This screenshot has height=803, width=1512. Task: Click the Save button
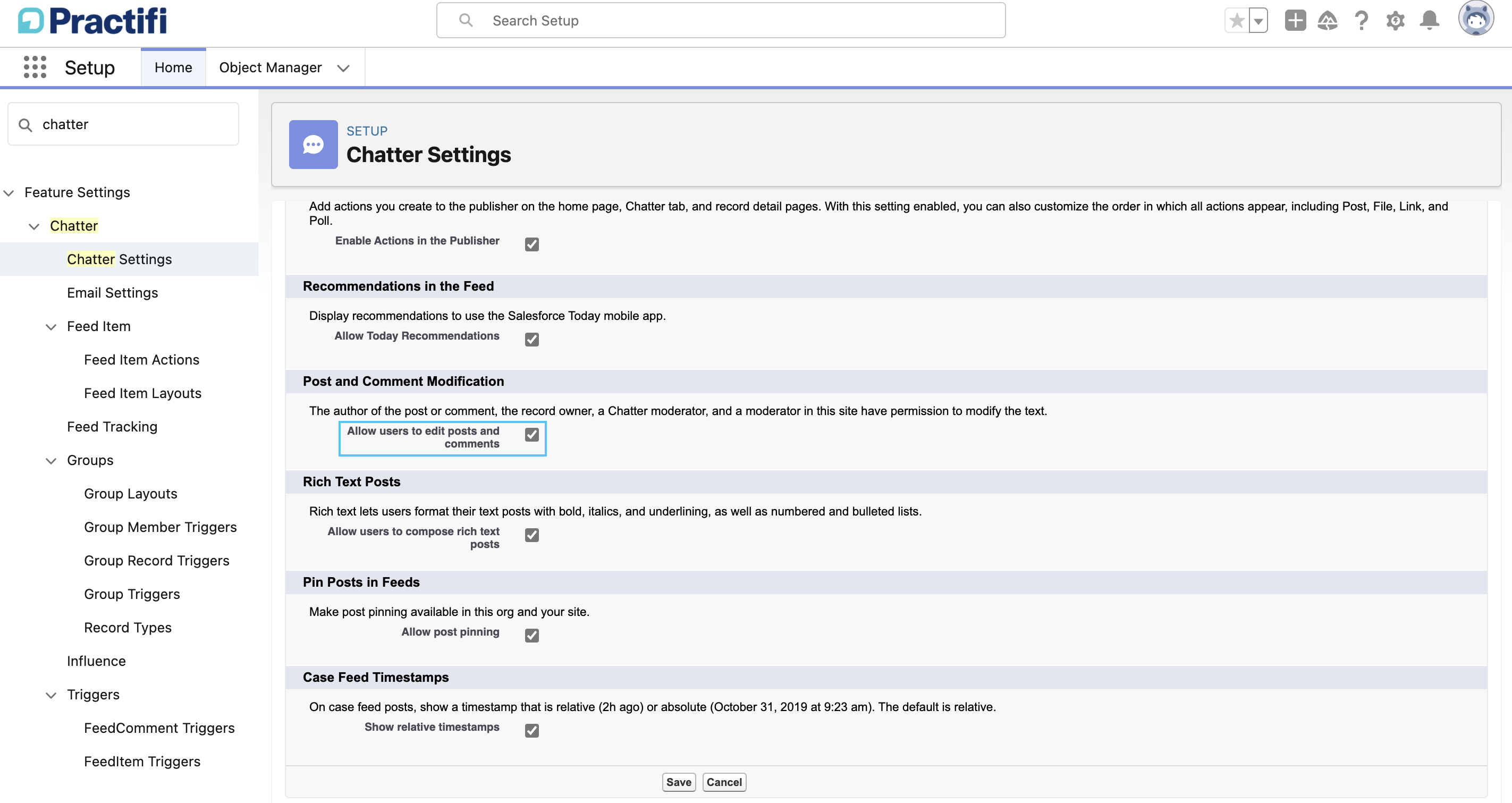(x=678, y=782)
